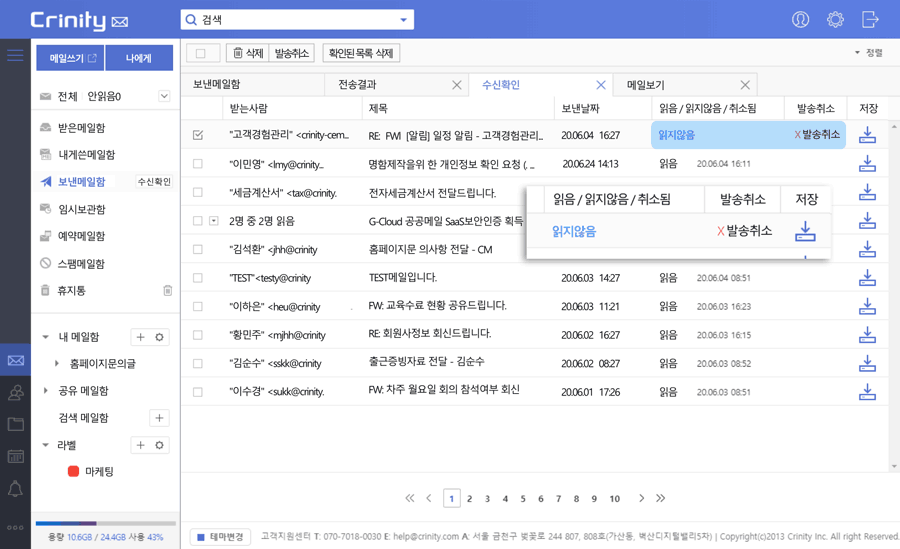Save the 고객경험관리 mail with download icon

867,135
